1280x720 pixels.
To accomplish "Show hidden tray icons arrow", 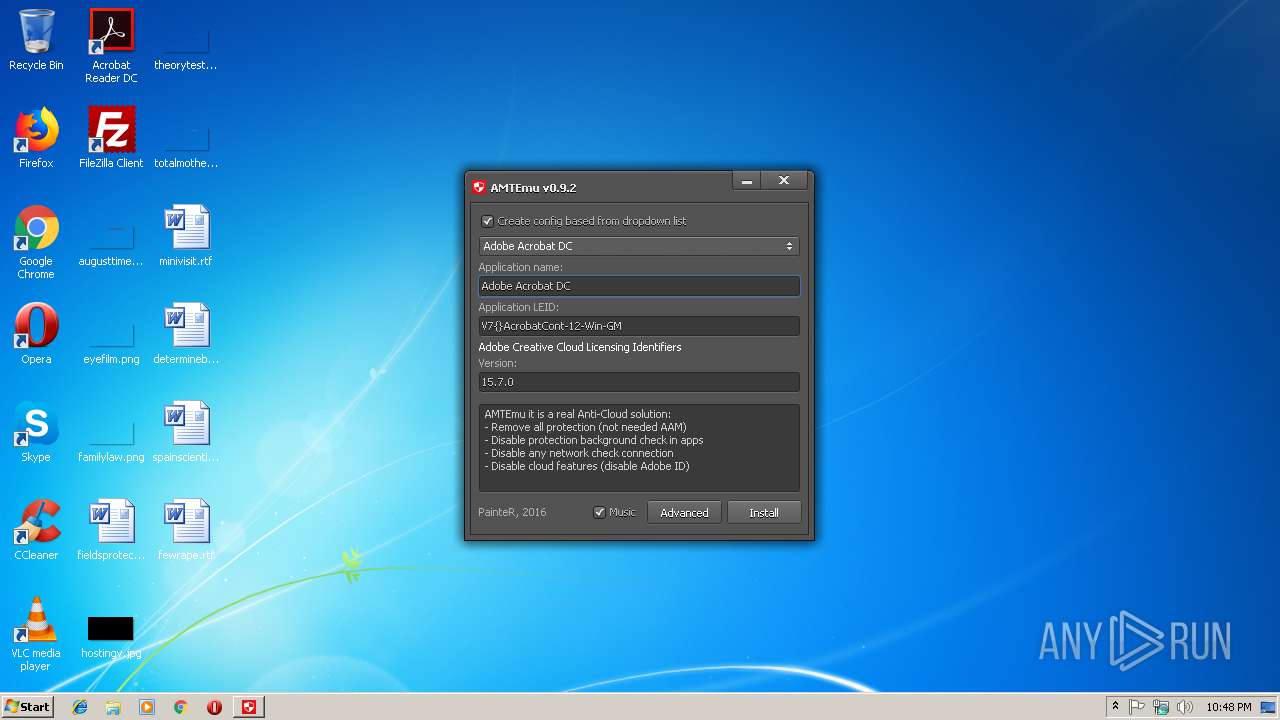I will [1115, 707].
